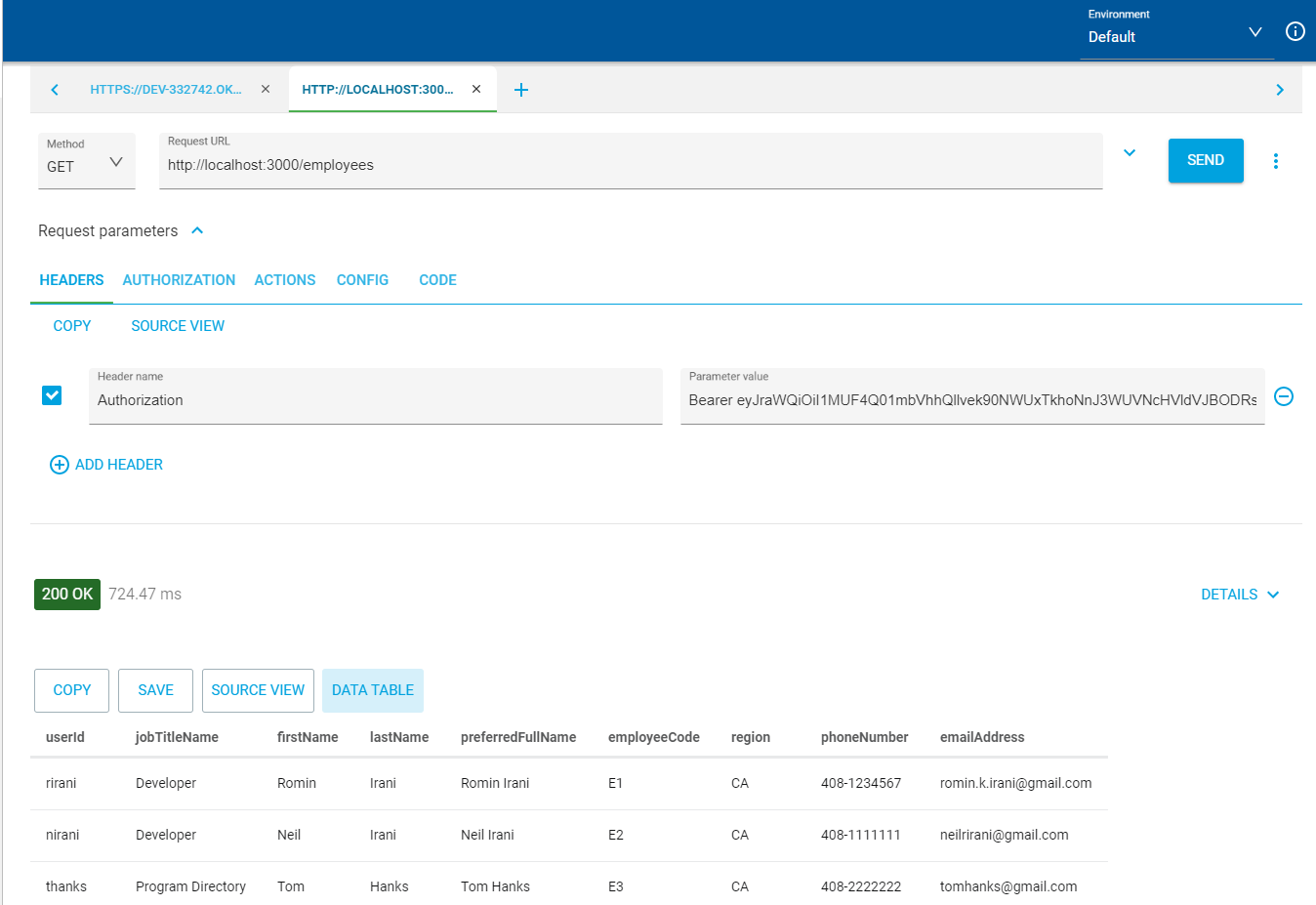The image size is (1316, 905).
Task: Disable the Authorization header checkbox
Action: [x=52, y=395]
